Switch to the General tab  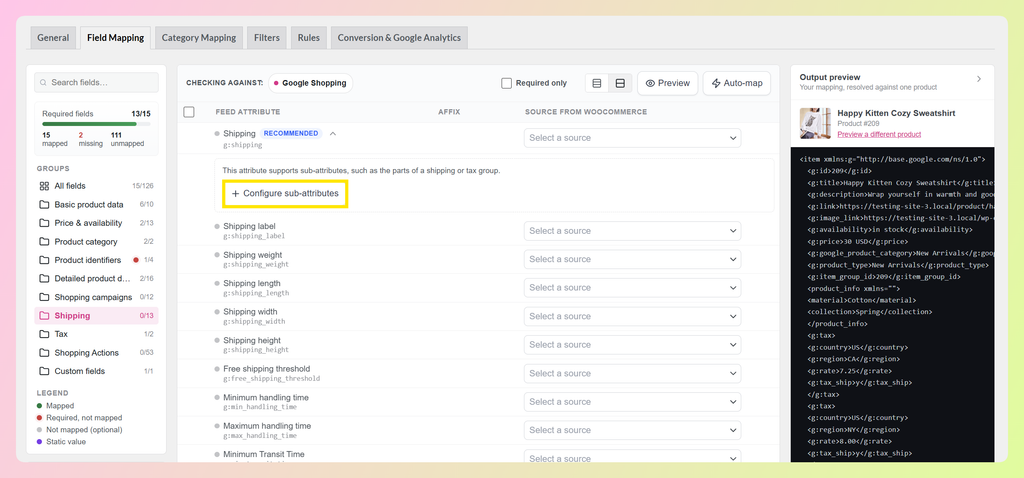click(53, 38)
